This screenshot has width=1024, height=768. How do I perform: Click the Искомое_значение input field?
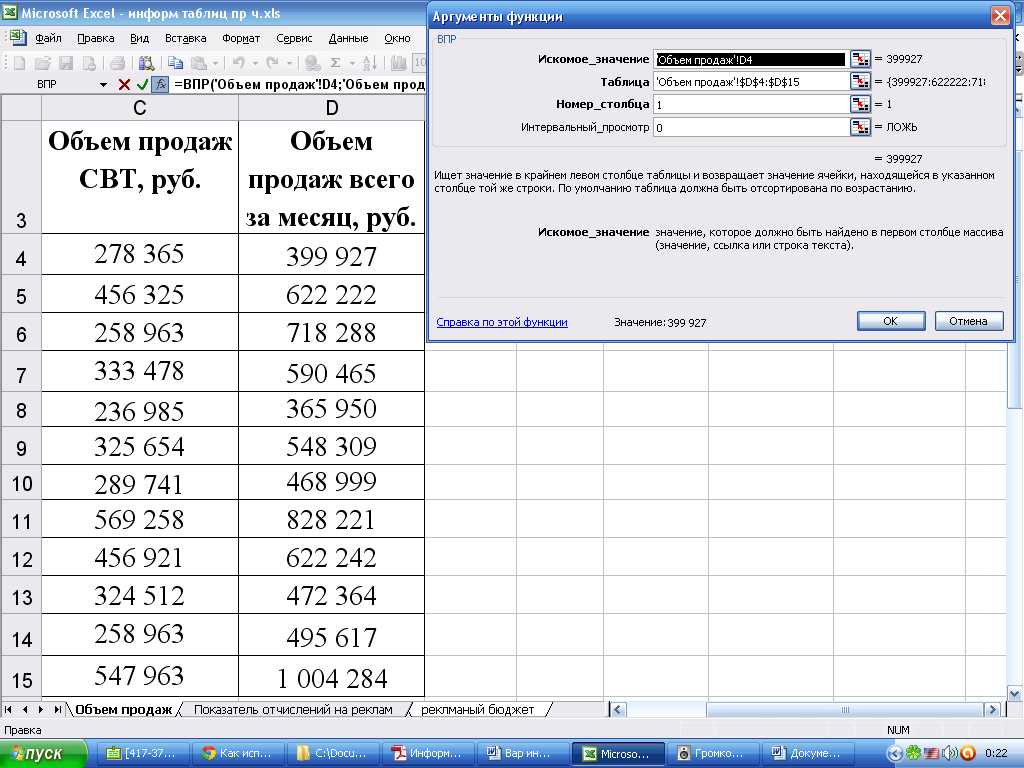pyautogui.click(x=751, y=59)
